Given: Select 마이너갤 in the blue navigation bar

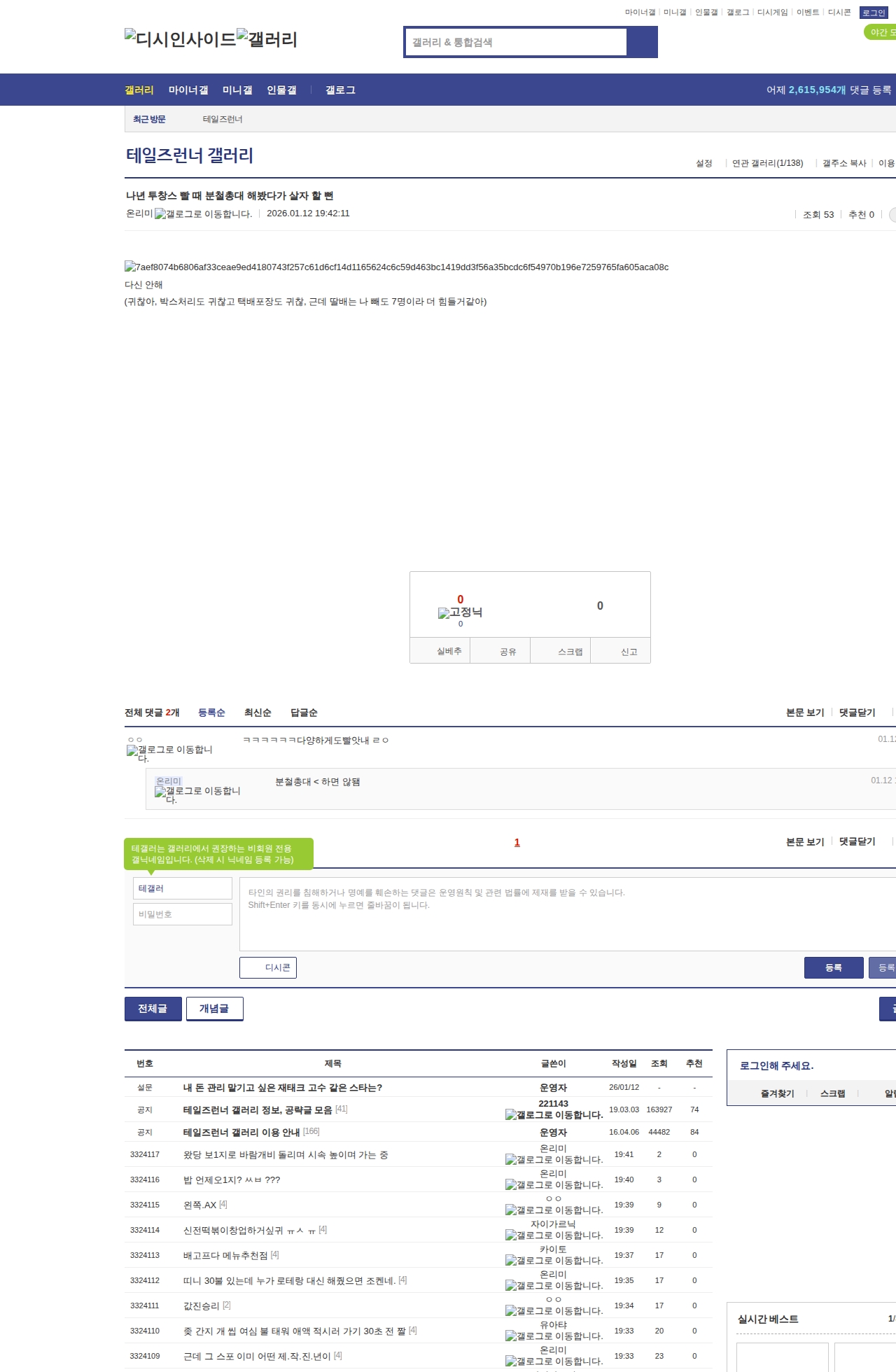Looking at the screenshot, I should coord(188,90).
